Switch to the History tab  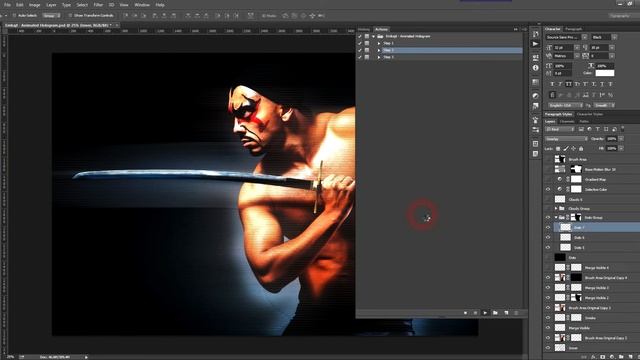pos(364,29)
